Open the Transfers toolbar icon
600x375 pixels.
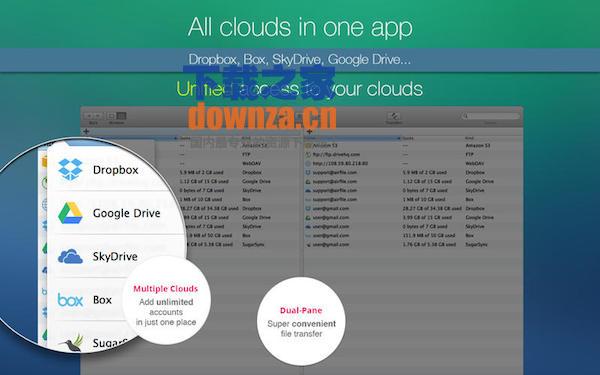point(394,116)
